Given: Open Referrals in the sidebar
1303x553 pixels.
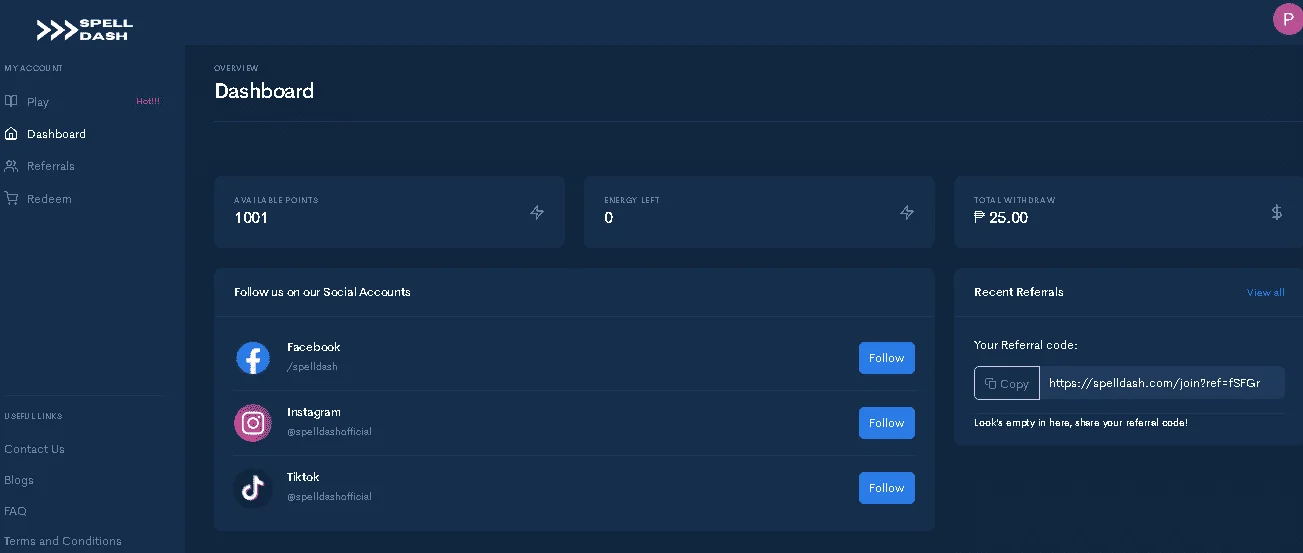Looking at the screenshot, I should coord(51,166).
